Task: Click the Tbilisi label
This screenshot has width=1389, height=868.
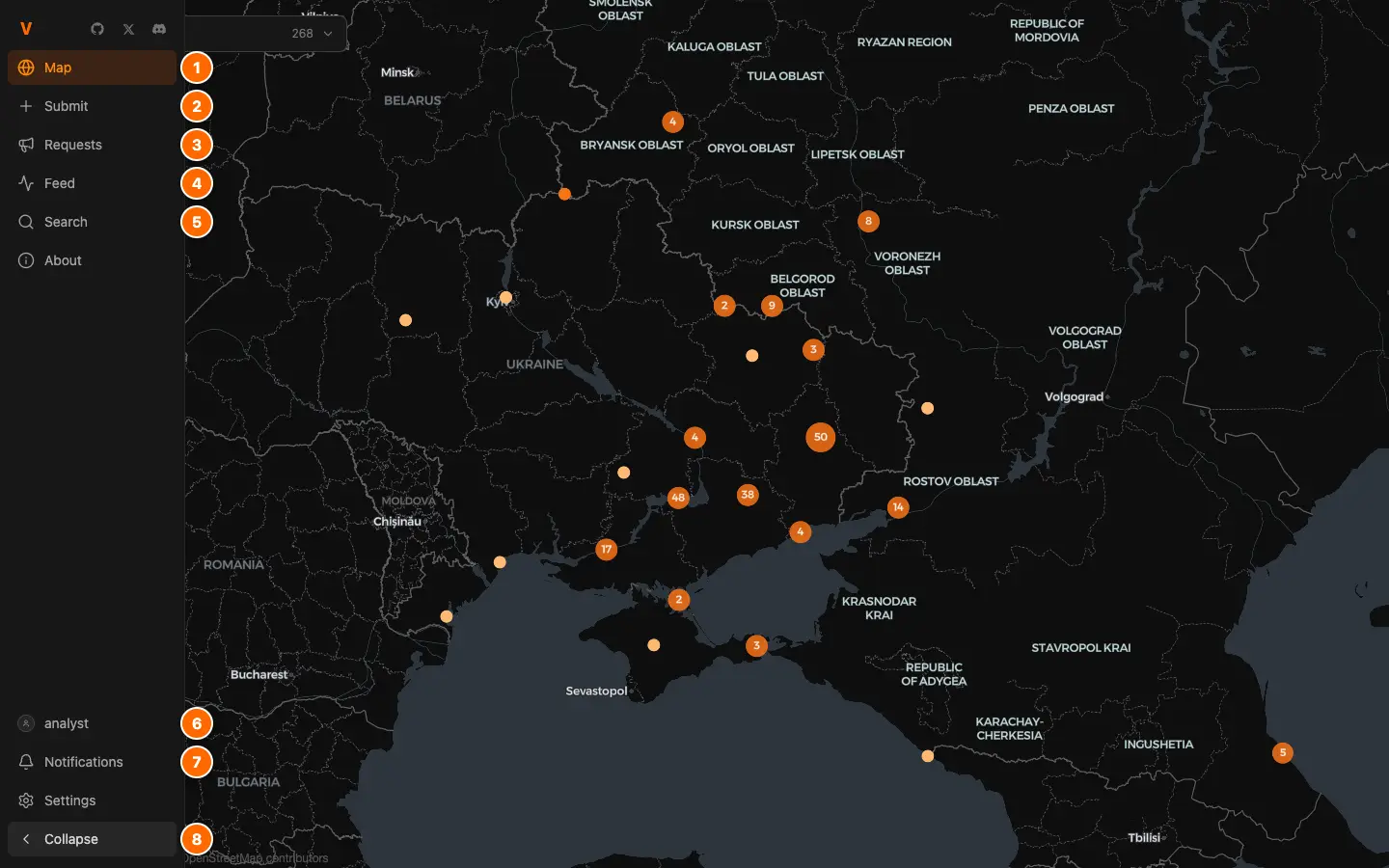Action: (x=1144, y=837)
